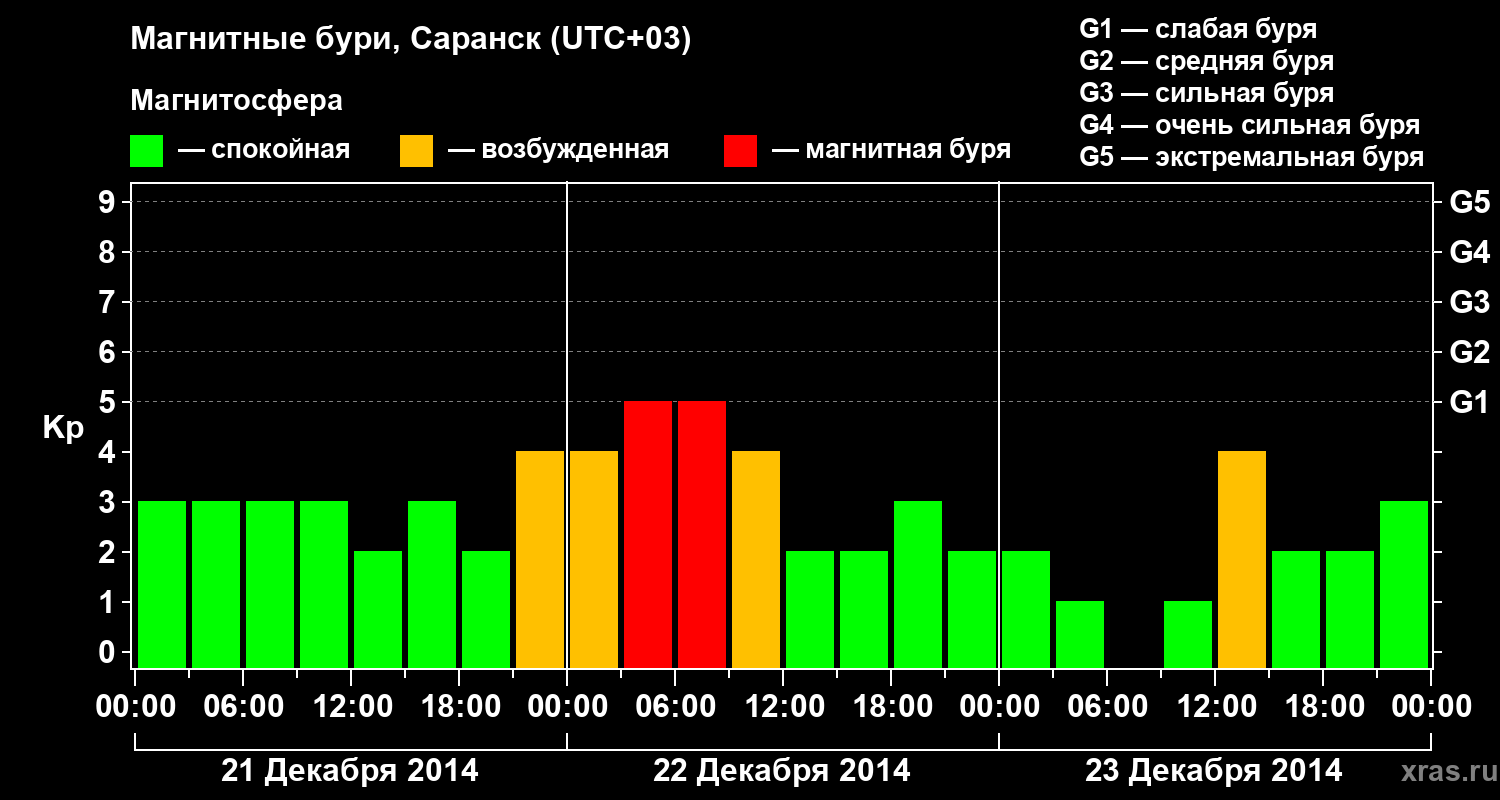The height and width of the screenshot is (800, 1500).
Task: Click the Kp axis value '0'
Action: click(109, 652)
